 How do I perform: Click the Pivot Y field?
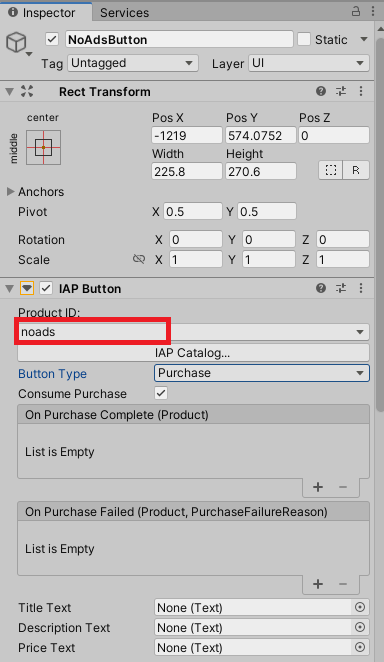pos(267,212)
